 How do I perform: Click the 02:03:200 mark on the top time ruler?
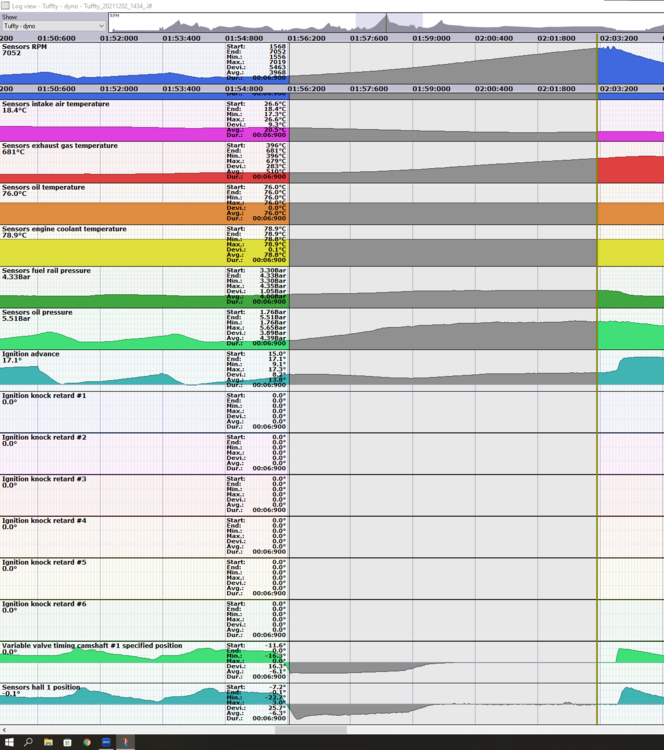tap(619, 38)
